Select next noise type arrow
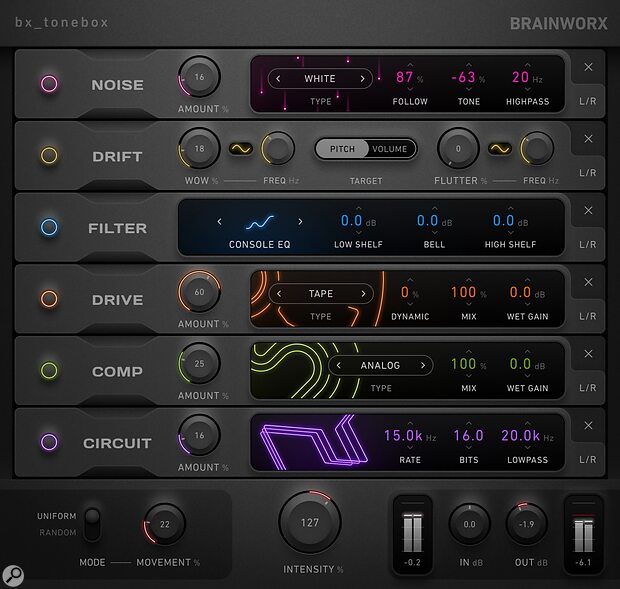620x589 pixels. (x=362, y=79)
